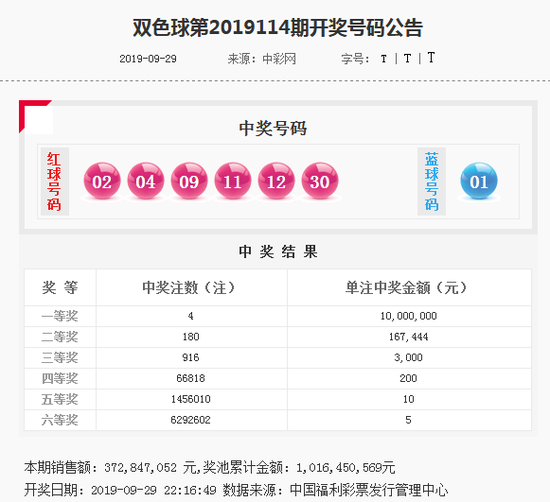Click fifth prize winner count 1456010
The width and height of the screenshot is (550, 502).
tap(191, 399)
